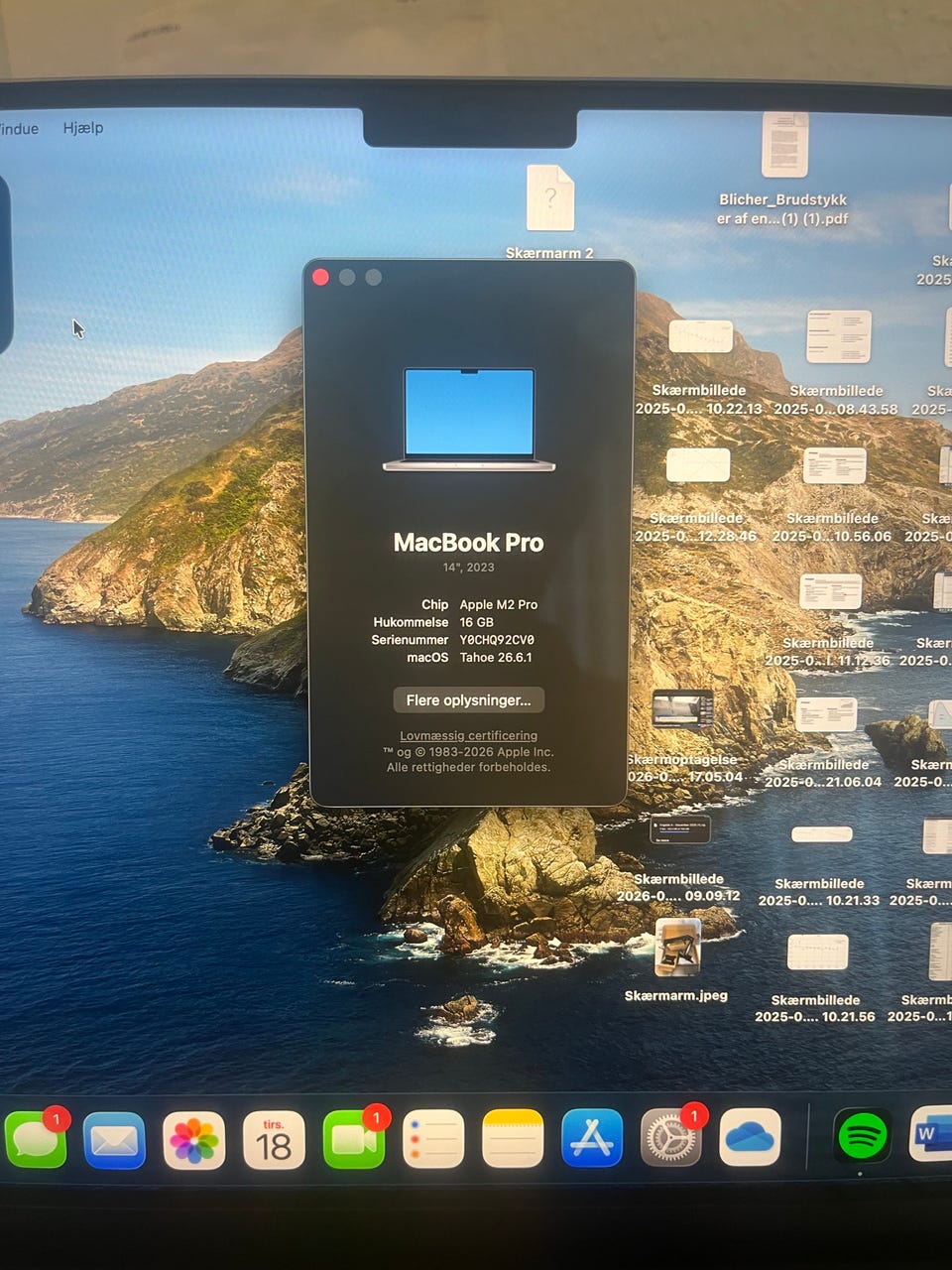
Task: Open Spotify from the Dock
Action: 862,1135
